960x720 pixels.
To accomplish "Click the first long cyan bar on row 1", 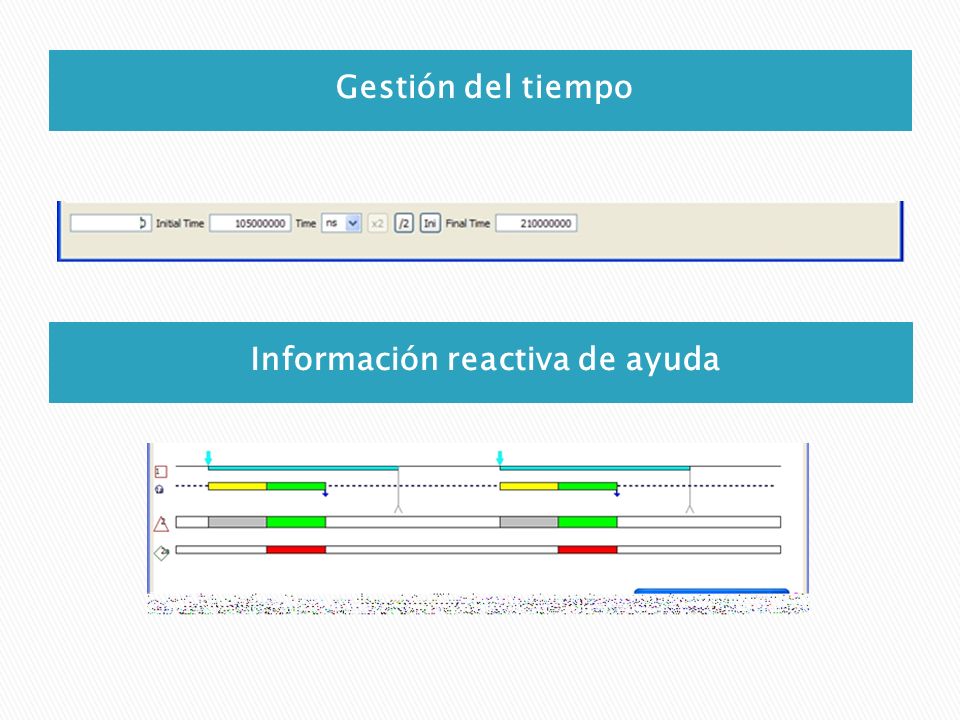I will click(303, 468).
